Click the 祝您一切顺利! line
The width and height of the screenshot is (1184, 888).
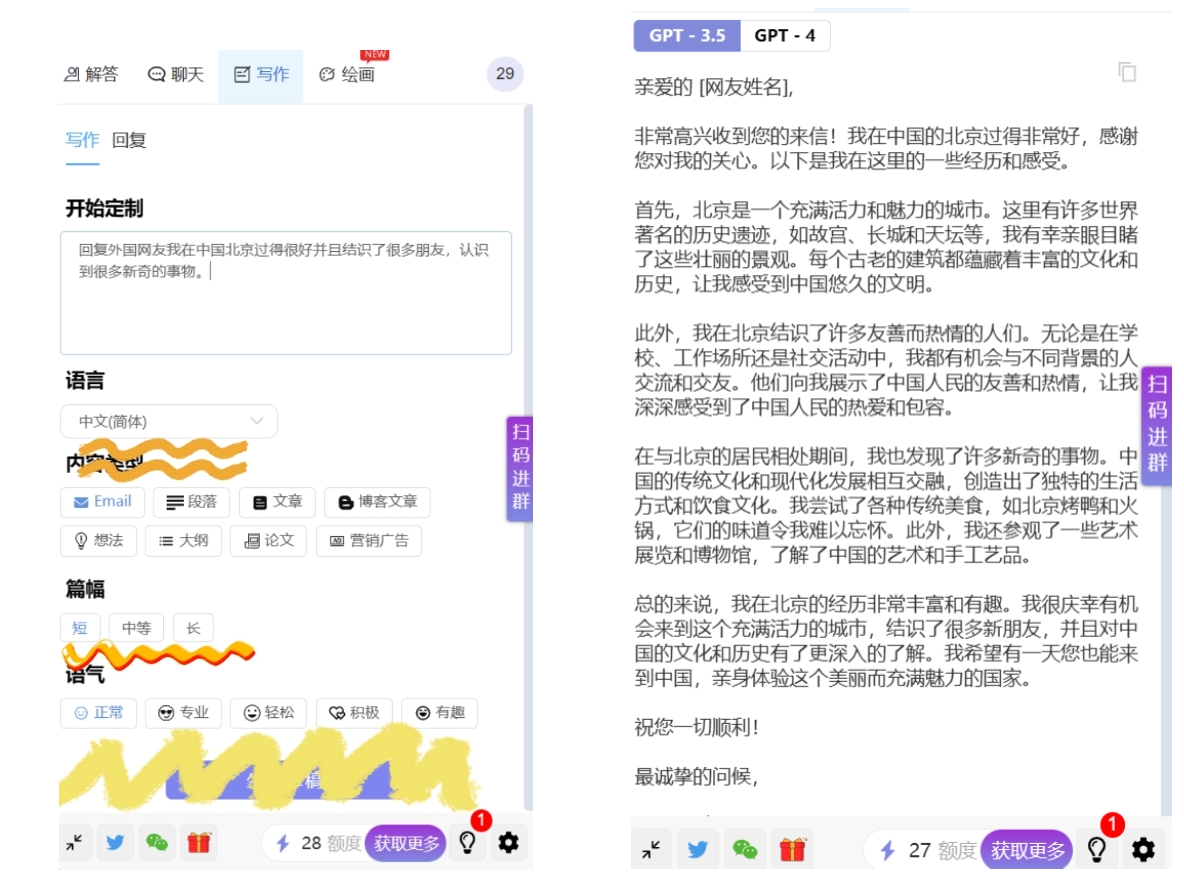[x=696, y=727]
